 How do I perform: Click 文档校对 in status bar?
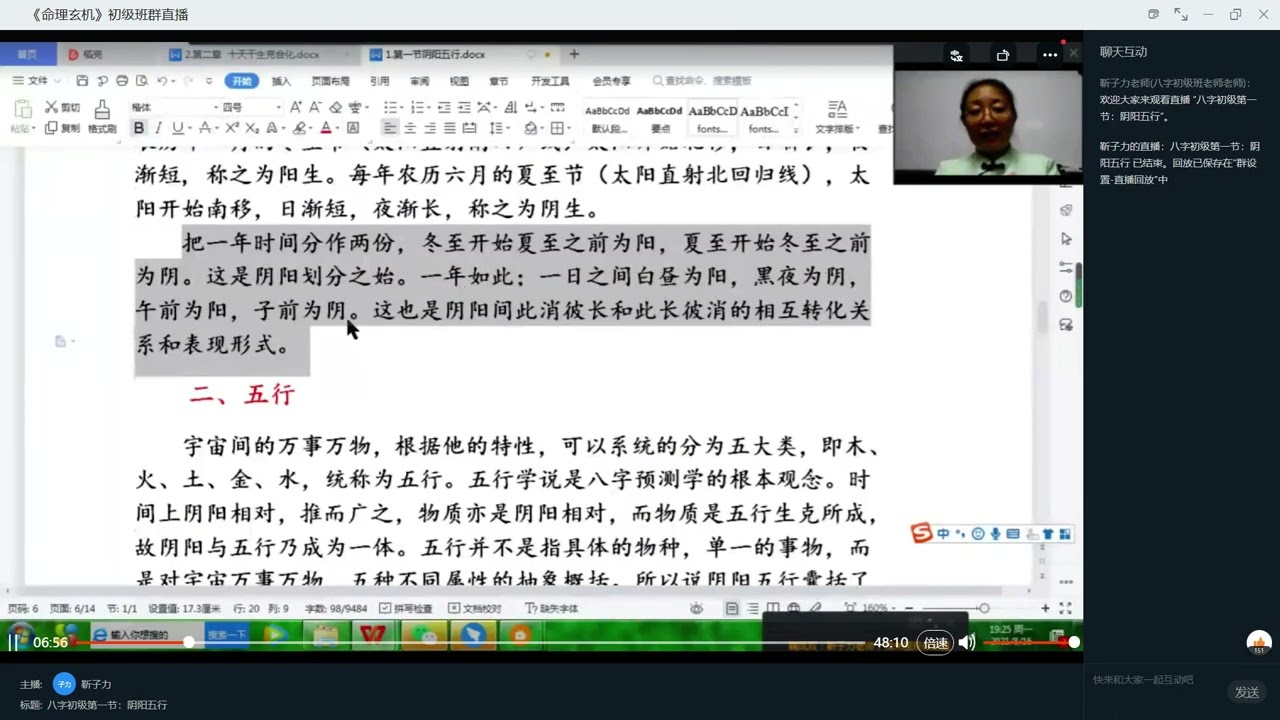point(476,608)
